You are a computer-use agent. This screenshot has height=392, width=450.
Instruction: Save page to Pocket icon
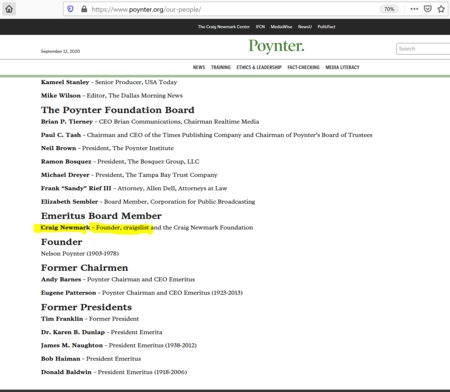click(x=428, y=9)
